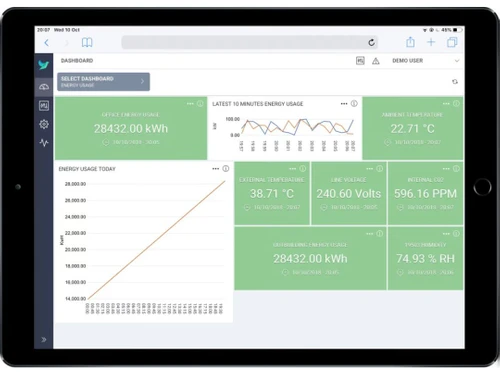Tap the battery indicator in status bar
Image resolution: width=500 pixels, height=375 pixels.
click(x=457, y=30)
